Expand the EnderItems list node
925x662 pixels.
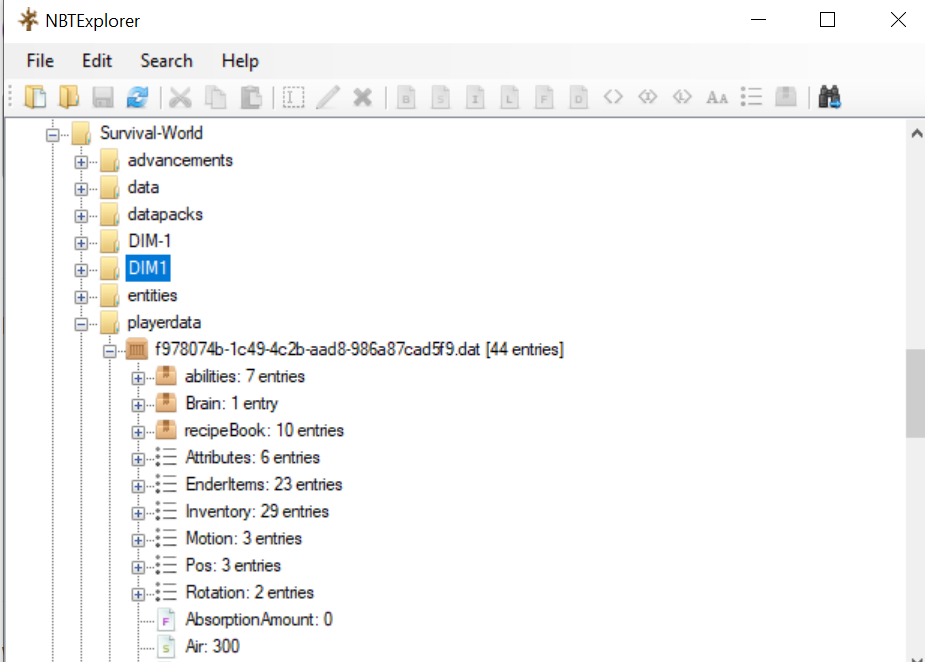pos(138,486)
